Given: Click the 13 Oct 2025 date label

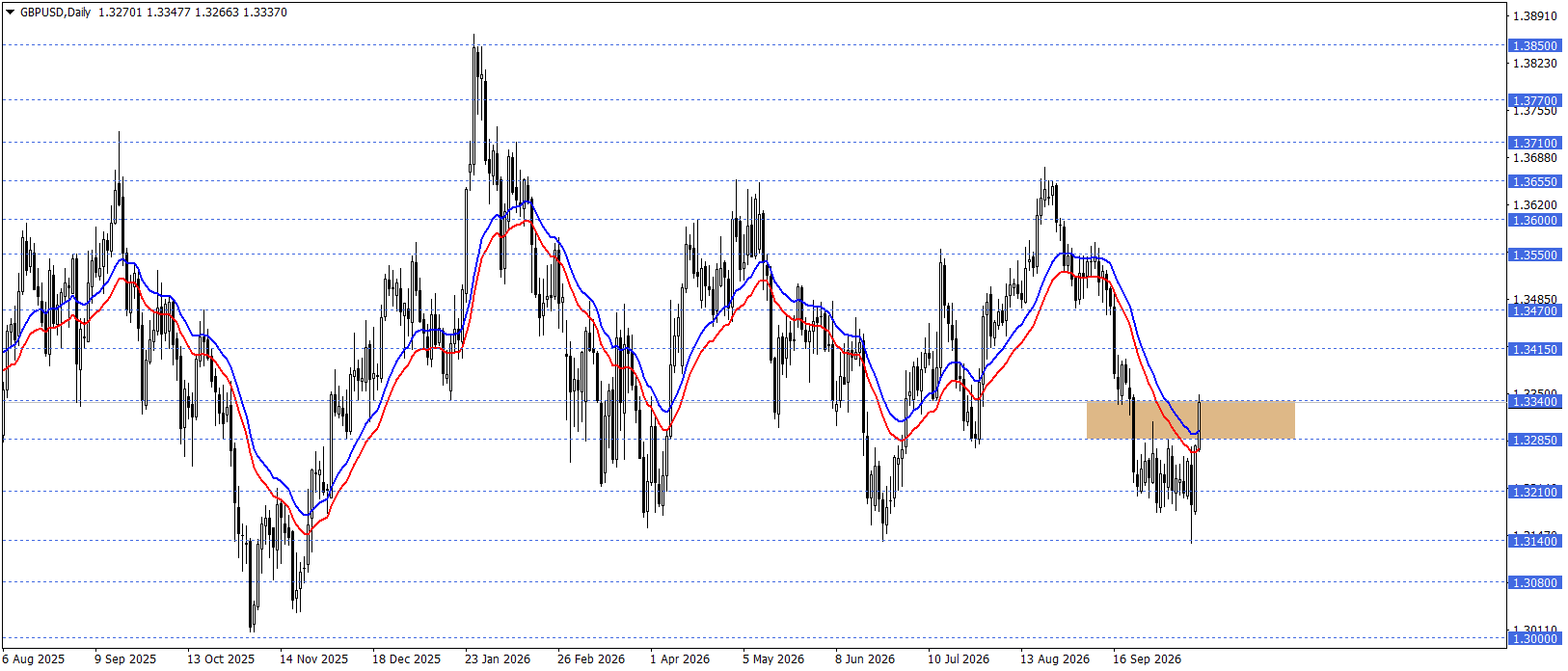Looking at the screenshot, I should [221, 659].
